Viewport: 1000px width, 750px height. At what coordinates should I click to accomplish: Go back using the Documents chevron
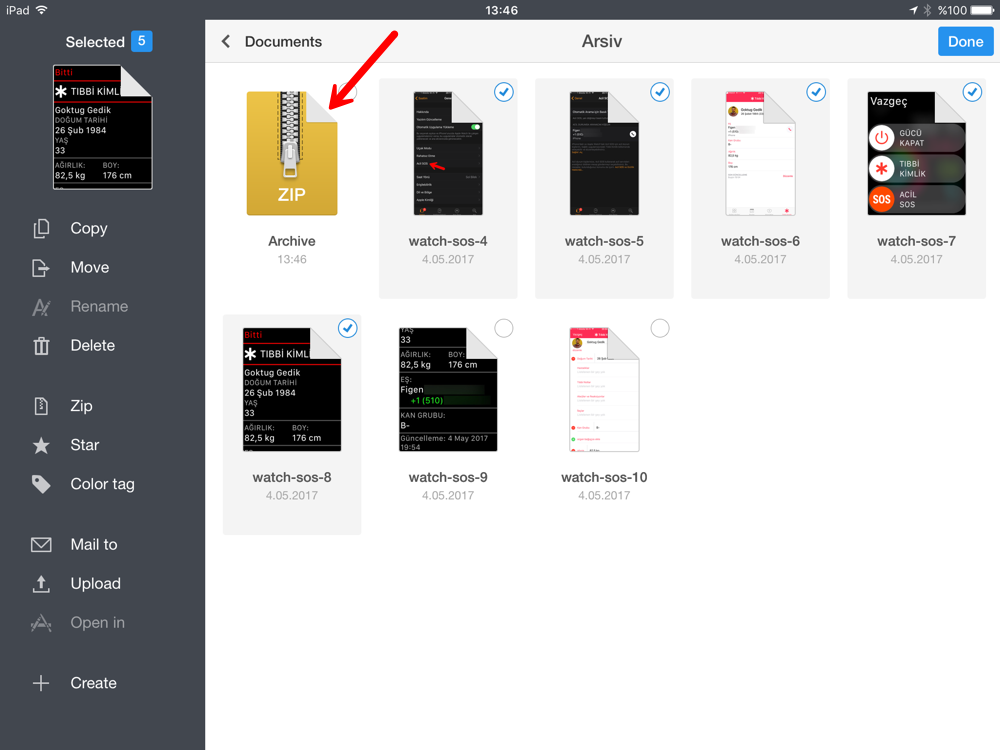226,42
